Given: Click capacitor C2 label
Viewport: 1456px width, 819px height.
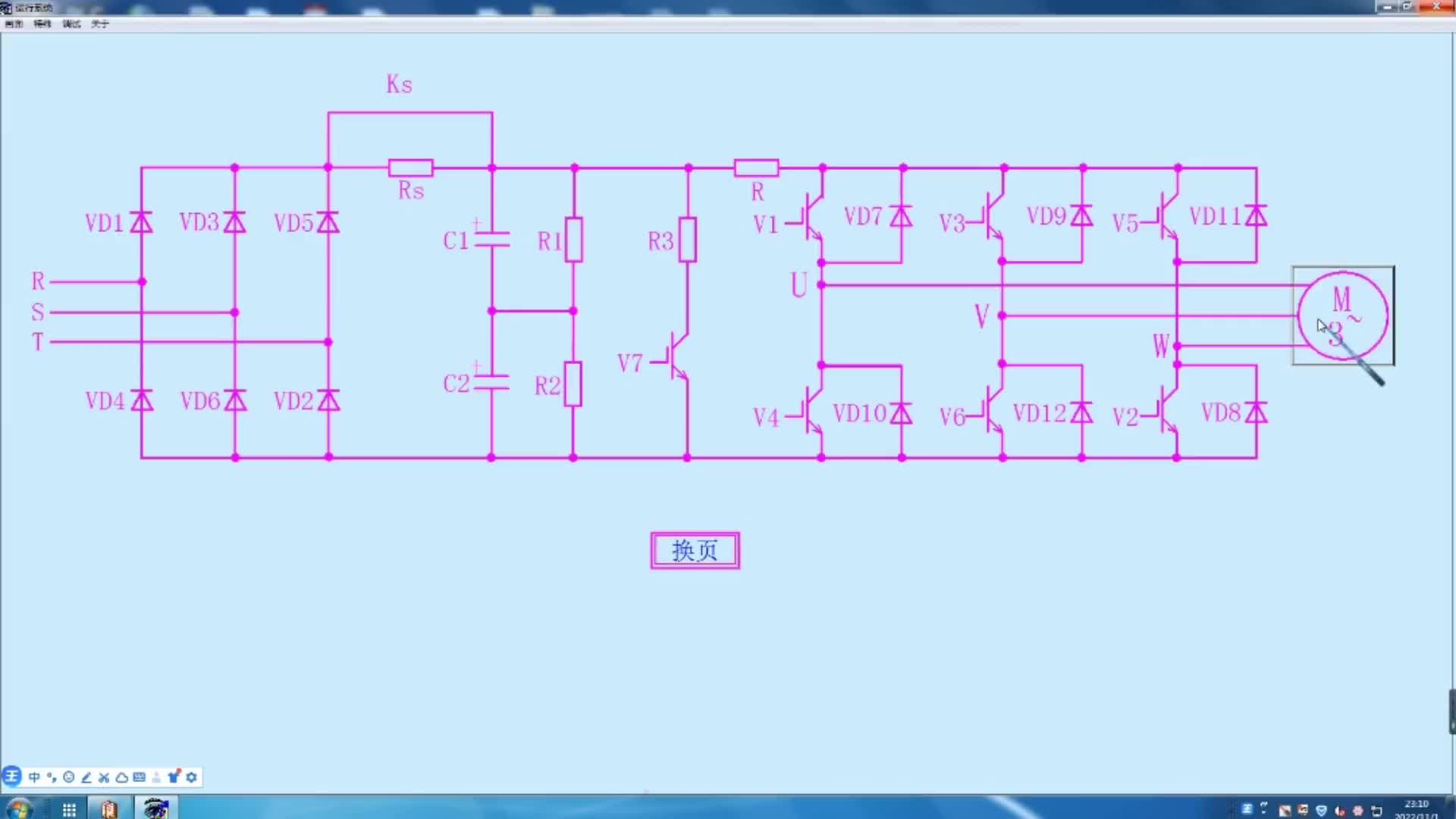Looking at the screenshot, I should pyautogui.click(x=457, y=384).
